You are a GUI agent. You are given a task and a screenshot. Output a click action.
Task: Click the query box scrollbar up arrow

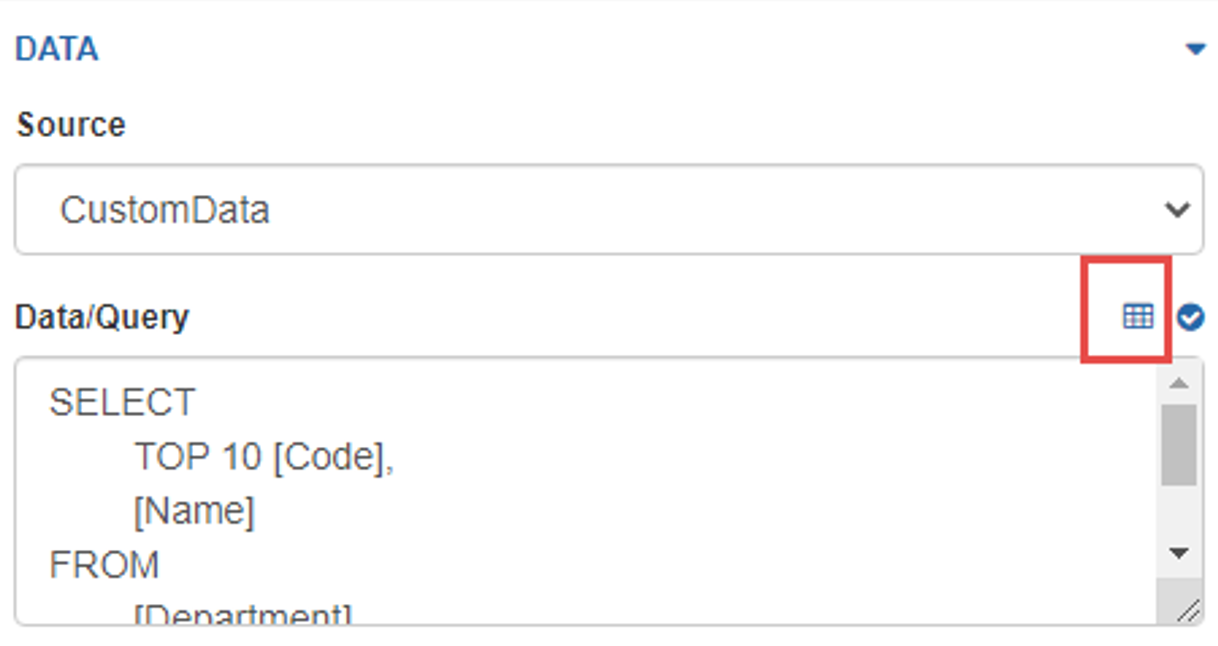click(x=1179, y=383)
